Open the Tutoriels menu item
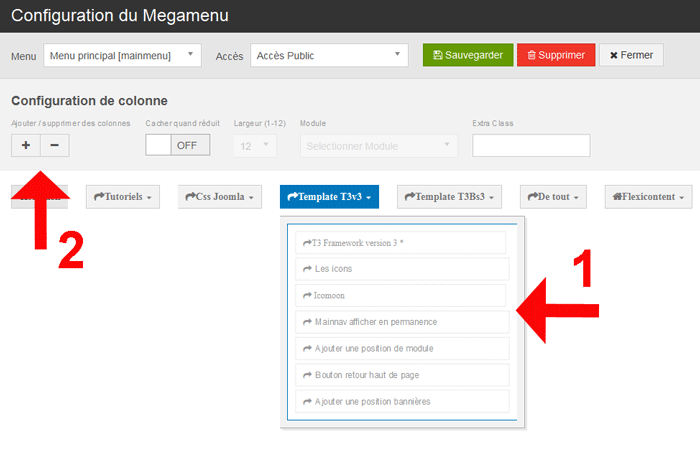700x461 pixels. point(125,198)
